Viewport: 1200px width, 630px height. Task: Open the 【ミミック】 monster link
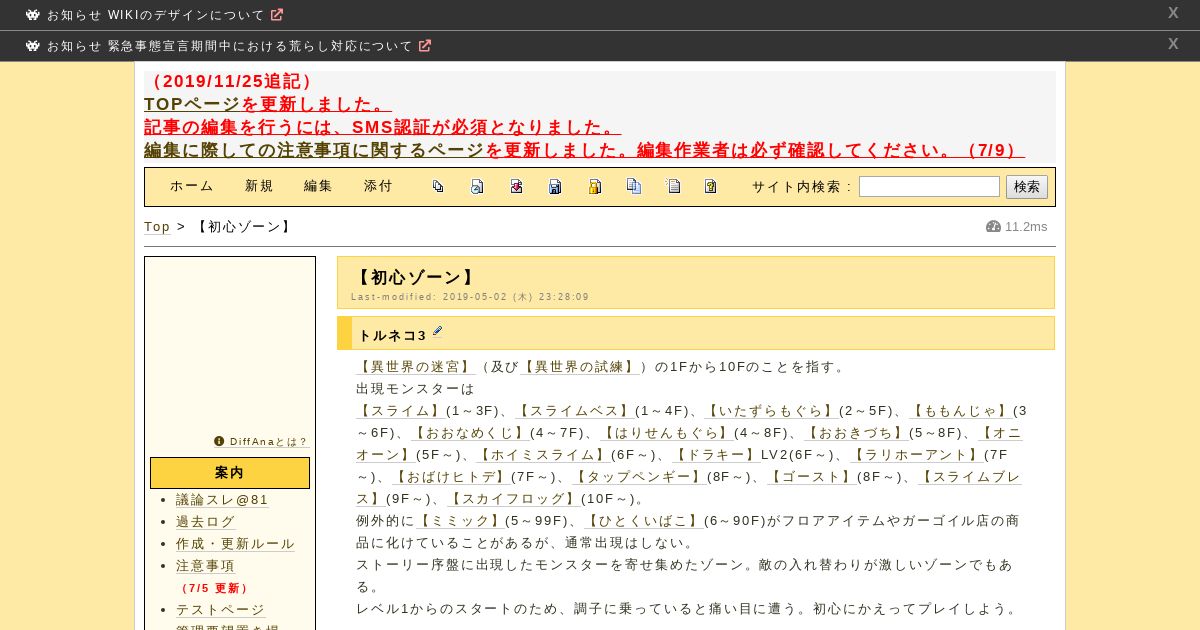click(x=460, y=521)
